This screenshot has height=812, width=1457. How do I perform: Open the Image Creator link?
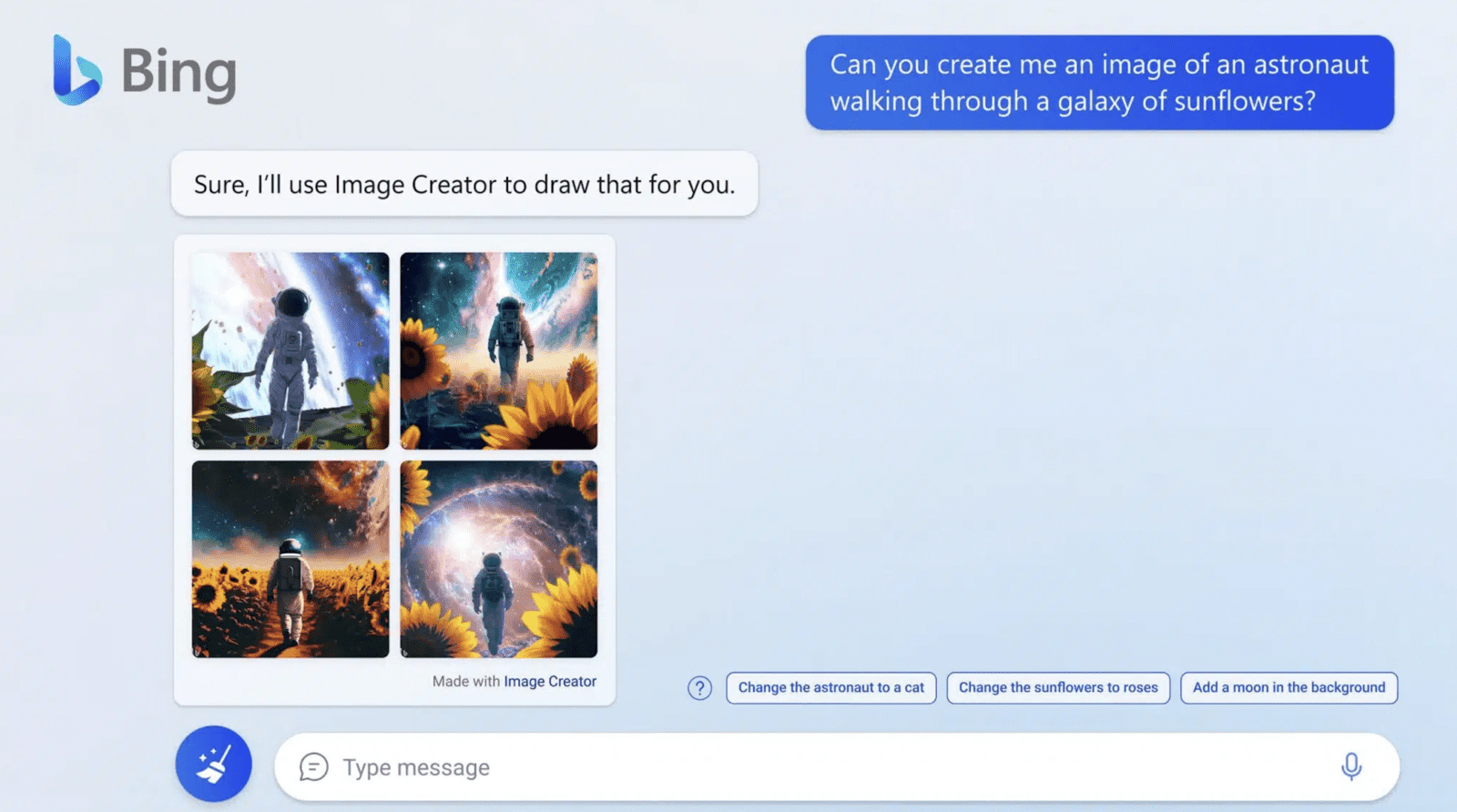click(550, 682)
